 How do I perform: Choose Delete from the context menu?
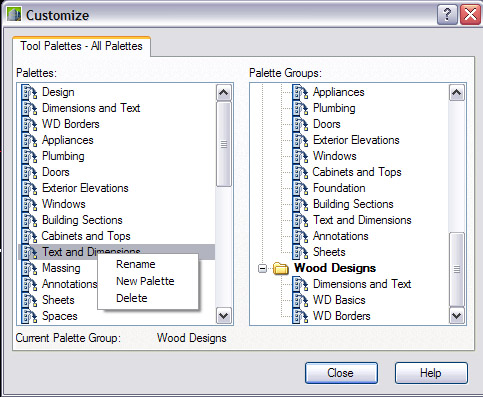(132, 298)
